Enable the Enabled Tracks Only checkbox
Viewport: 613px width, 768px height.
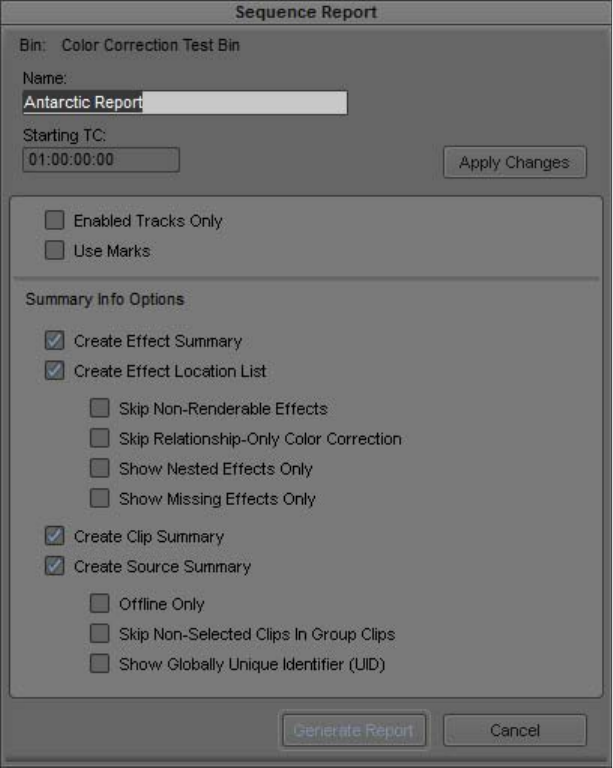[54, 220]
